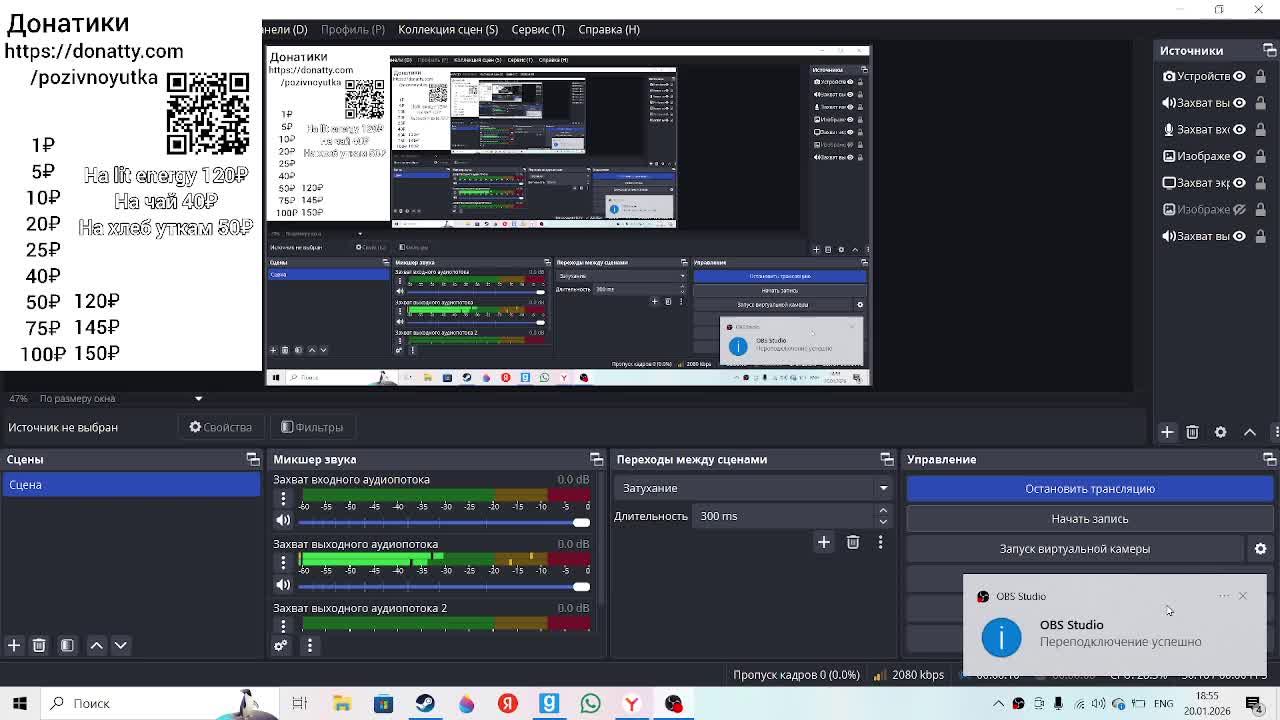Dismiss the OBS Studio notification

1243,596
